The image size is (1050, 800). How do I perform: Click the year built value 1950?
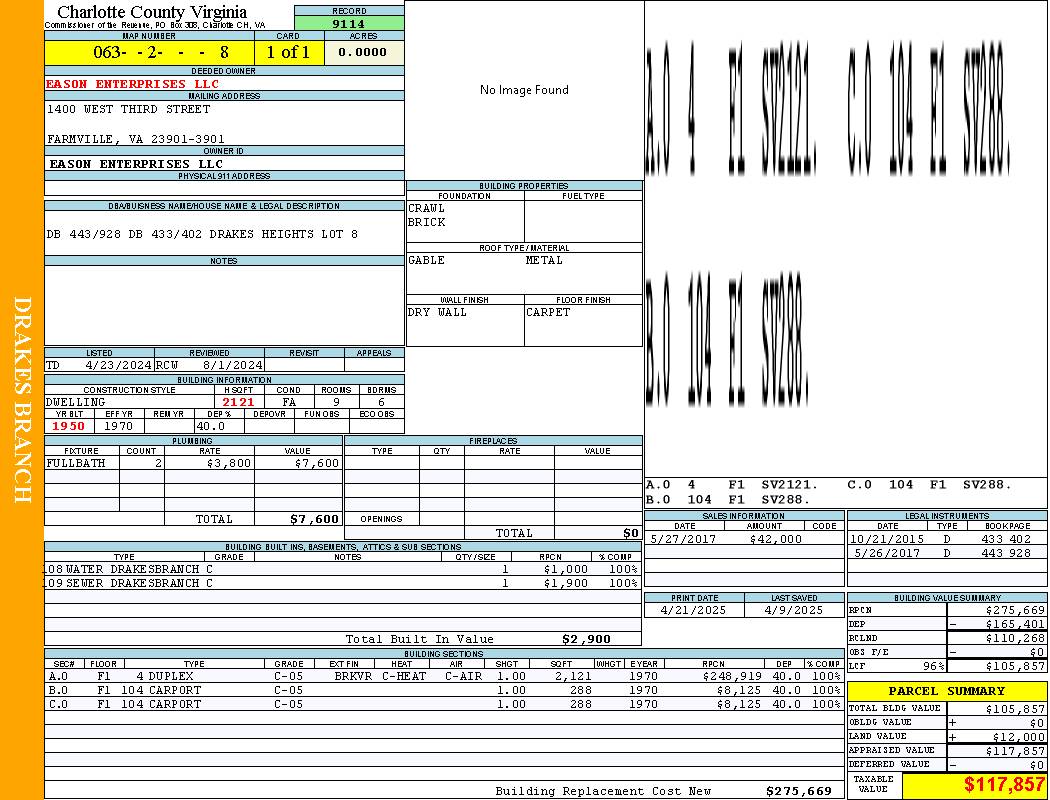point(69,426)
